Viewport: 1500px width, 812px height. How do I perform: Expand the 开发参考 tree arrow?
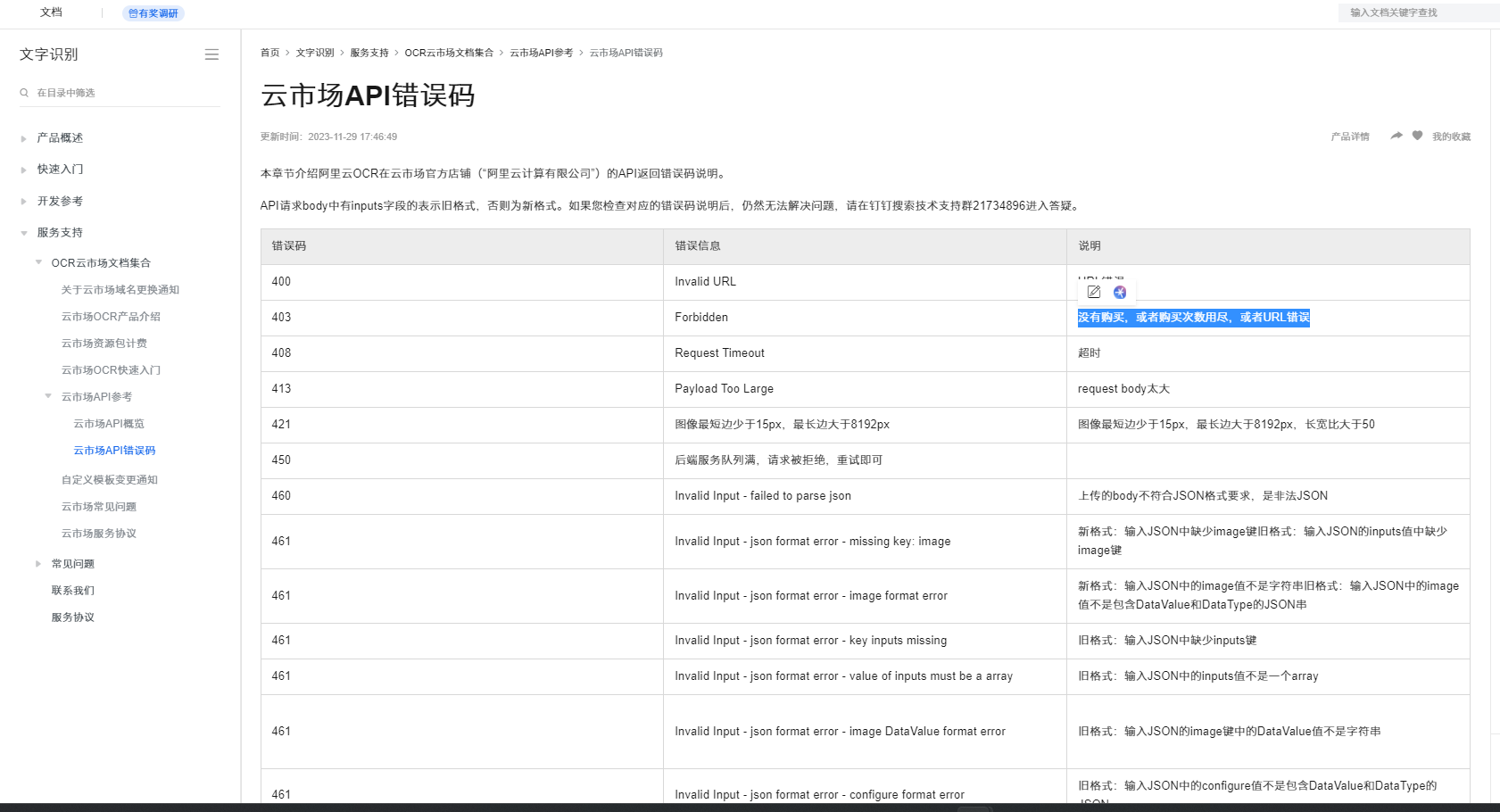pyautogui.click(x=23, y=202)
